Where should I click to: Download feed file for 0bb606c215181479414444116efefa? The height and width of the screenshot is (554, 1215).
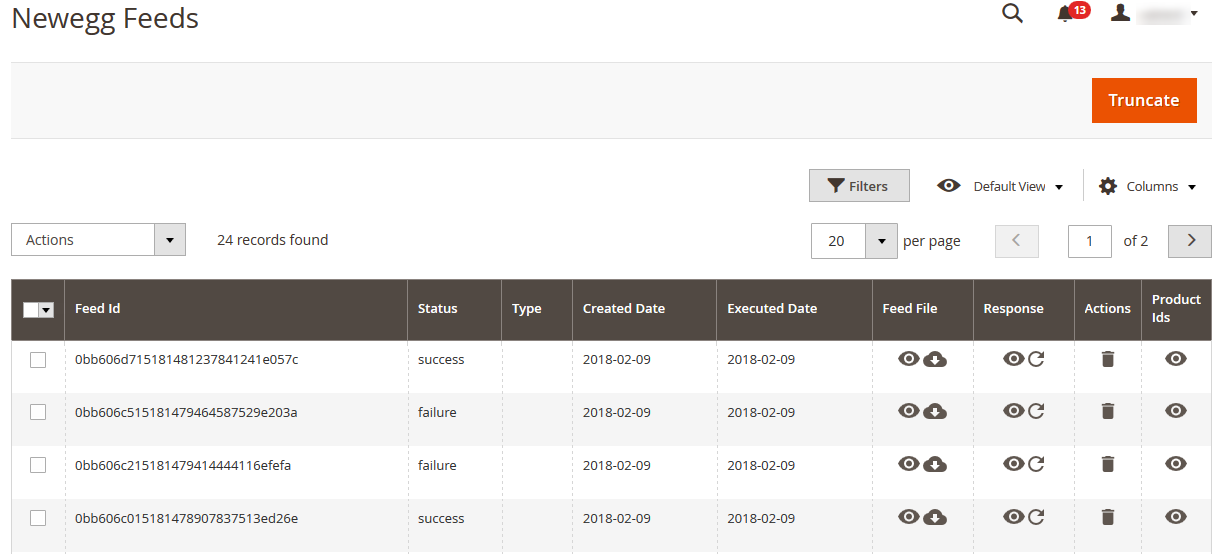coord(935,464)
